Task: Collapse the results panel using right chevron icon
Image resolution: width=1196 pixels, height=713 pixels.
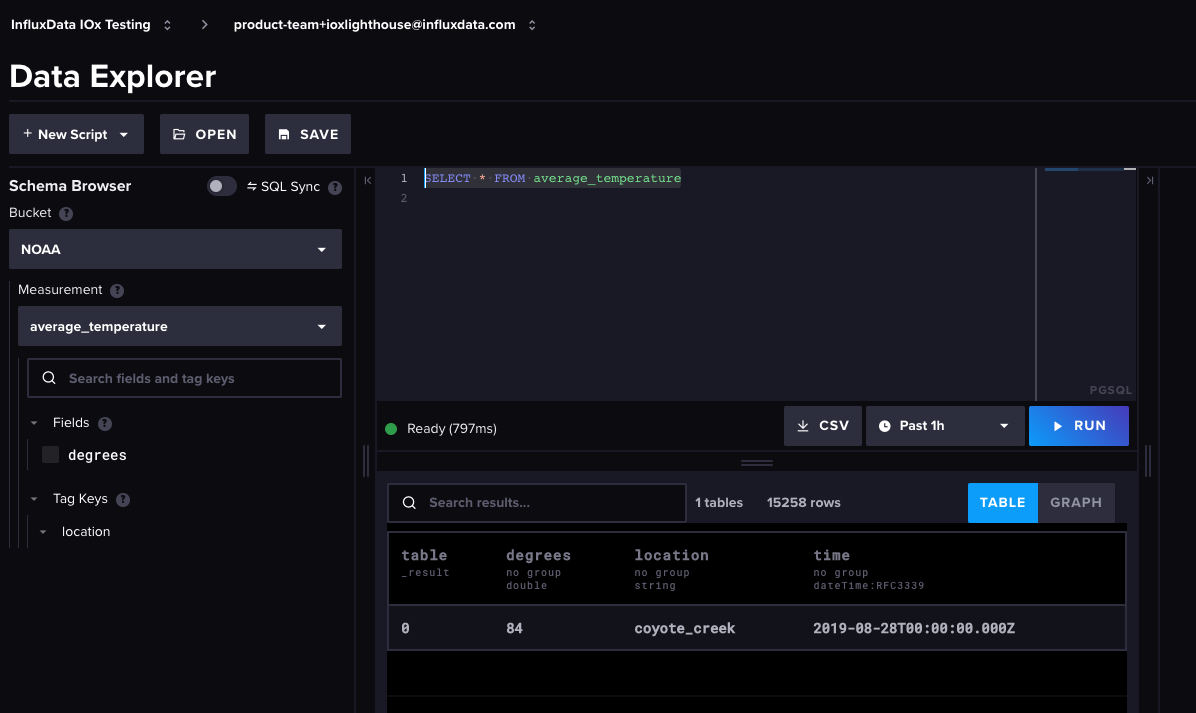Action: tap(1149, 179)
